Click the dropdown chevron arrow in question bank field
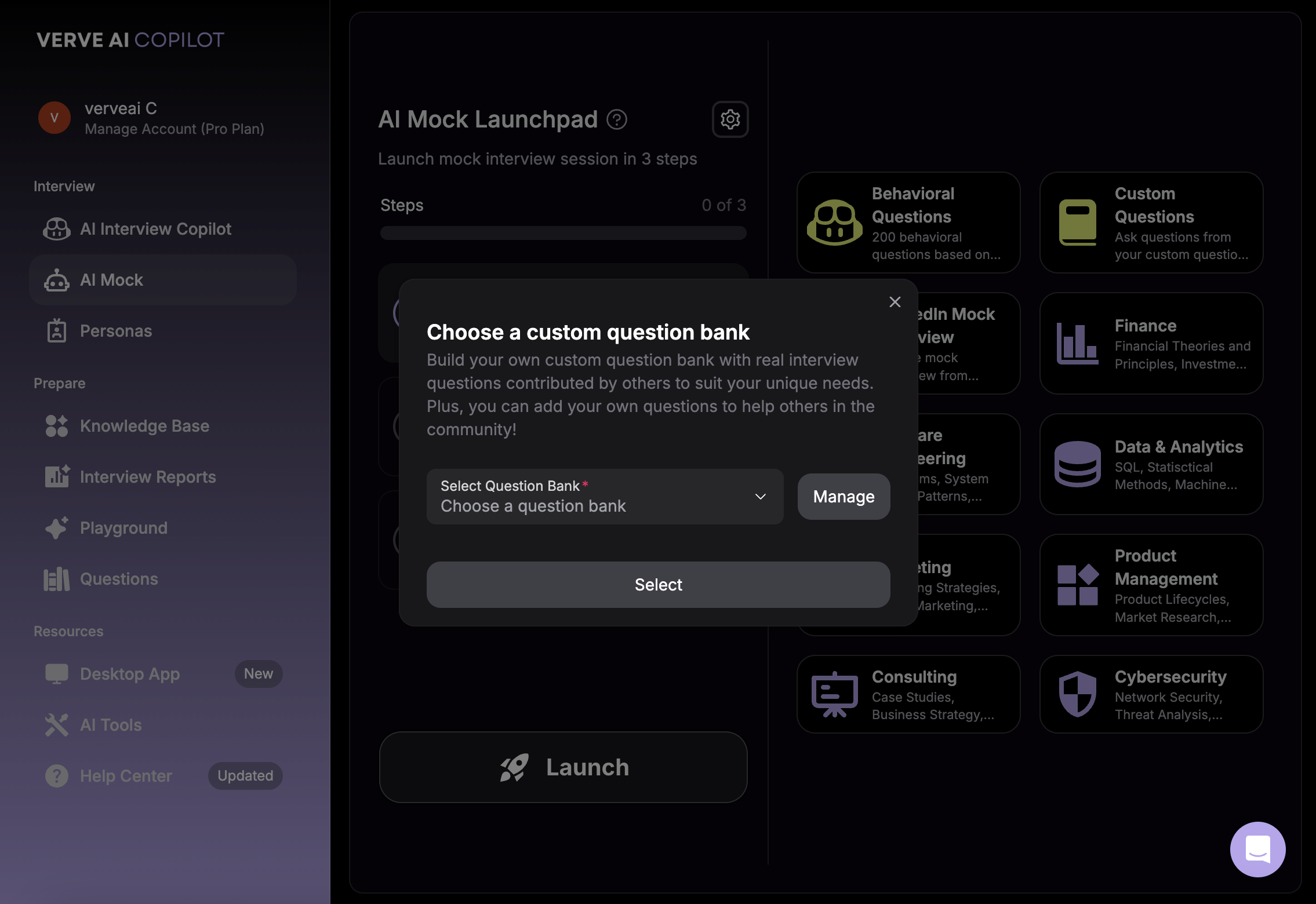 760,497
